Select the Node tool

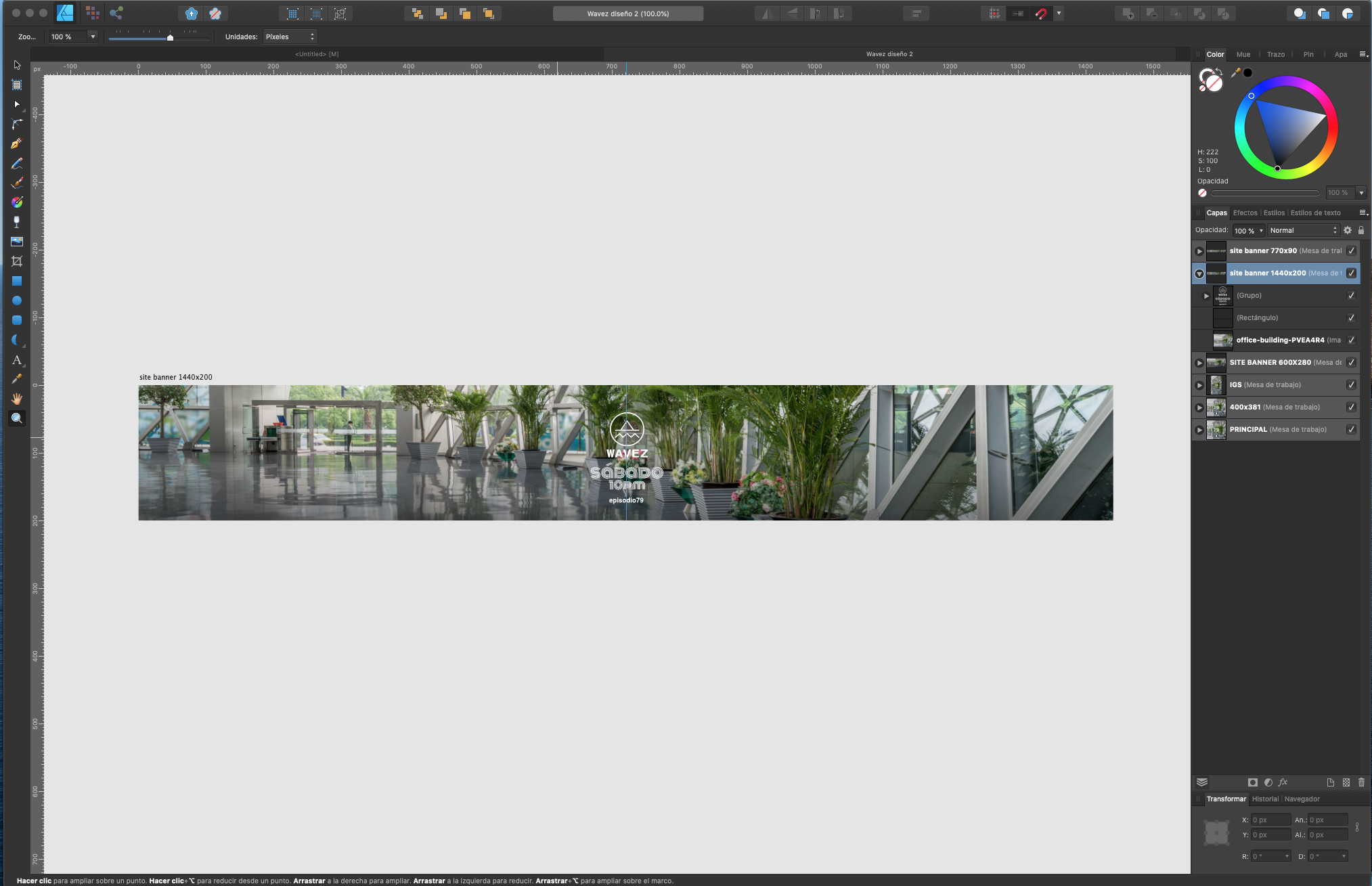(x=17, y=104)
